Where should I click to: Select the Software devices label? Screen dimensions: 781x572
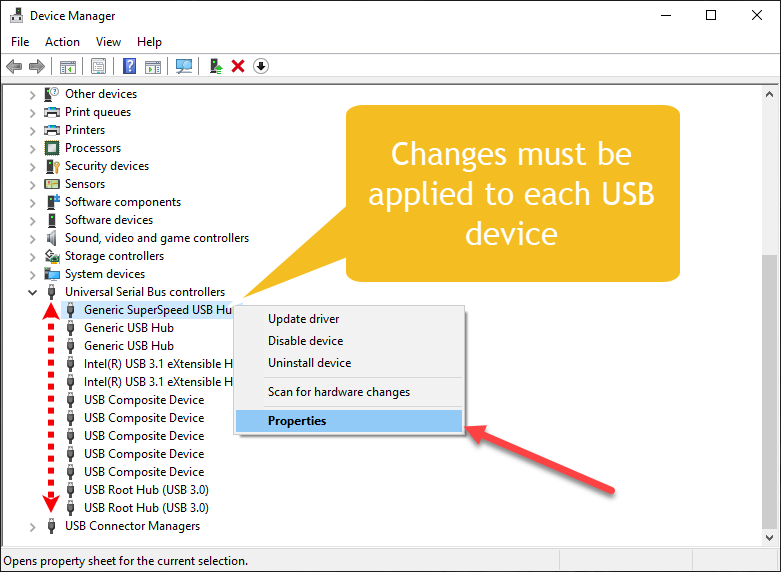point(109,220)
